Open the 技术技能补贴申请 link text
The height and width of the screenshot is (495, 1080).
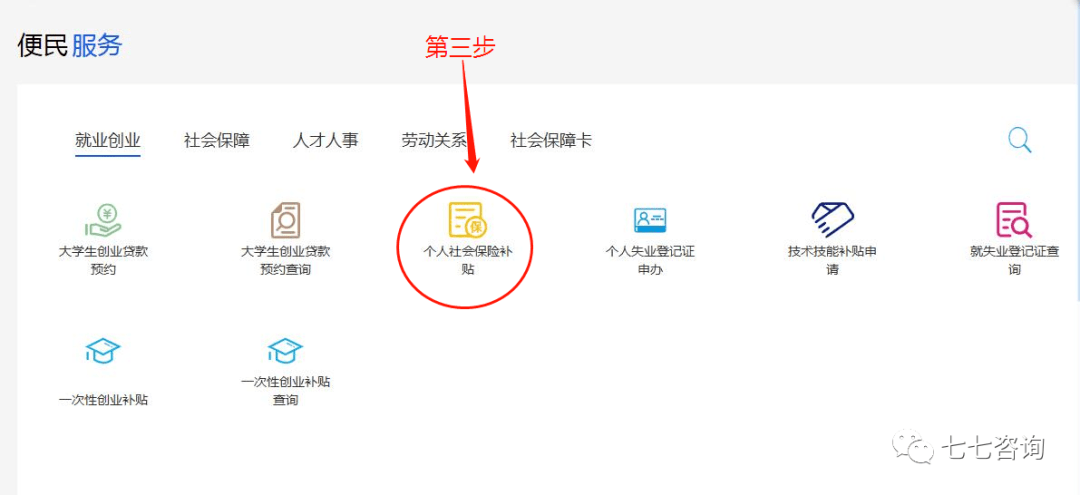coord(832,260)
